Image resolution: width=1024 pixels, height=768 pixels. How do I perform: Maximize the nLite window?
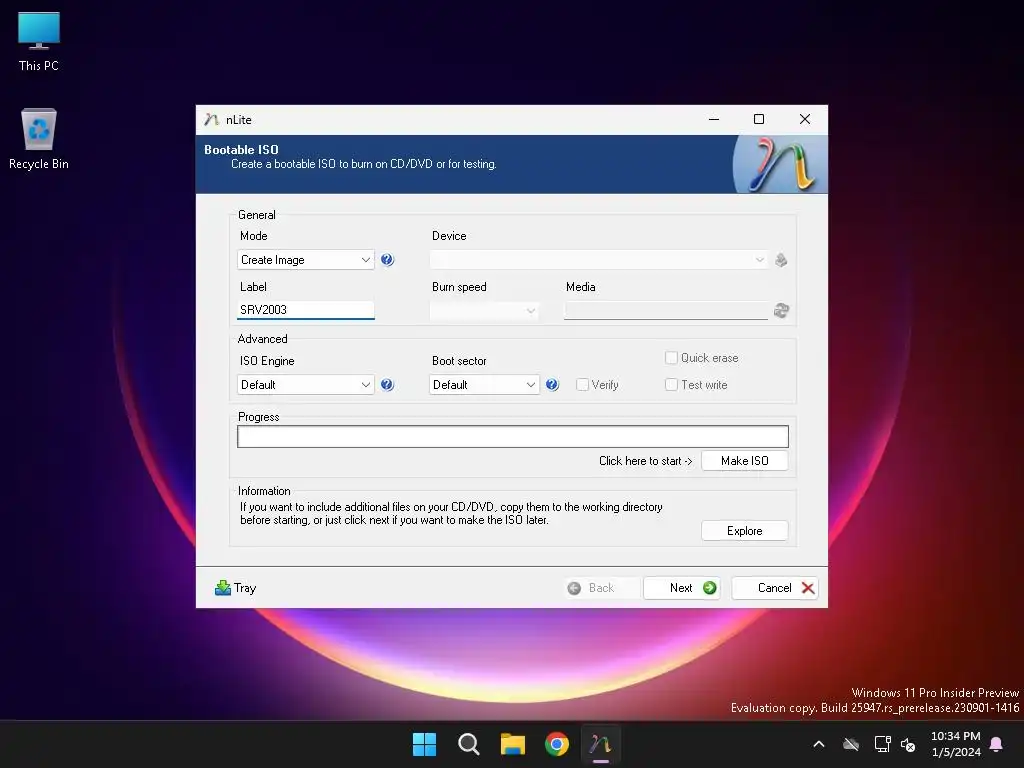759,120
